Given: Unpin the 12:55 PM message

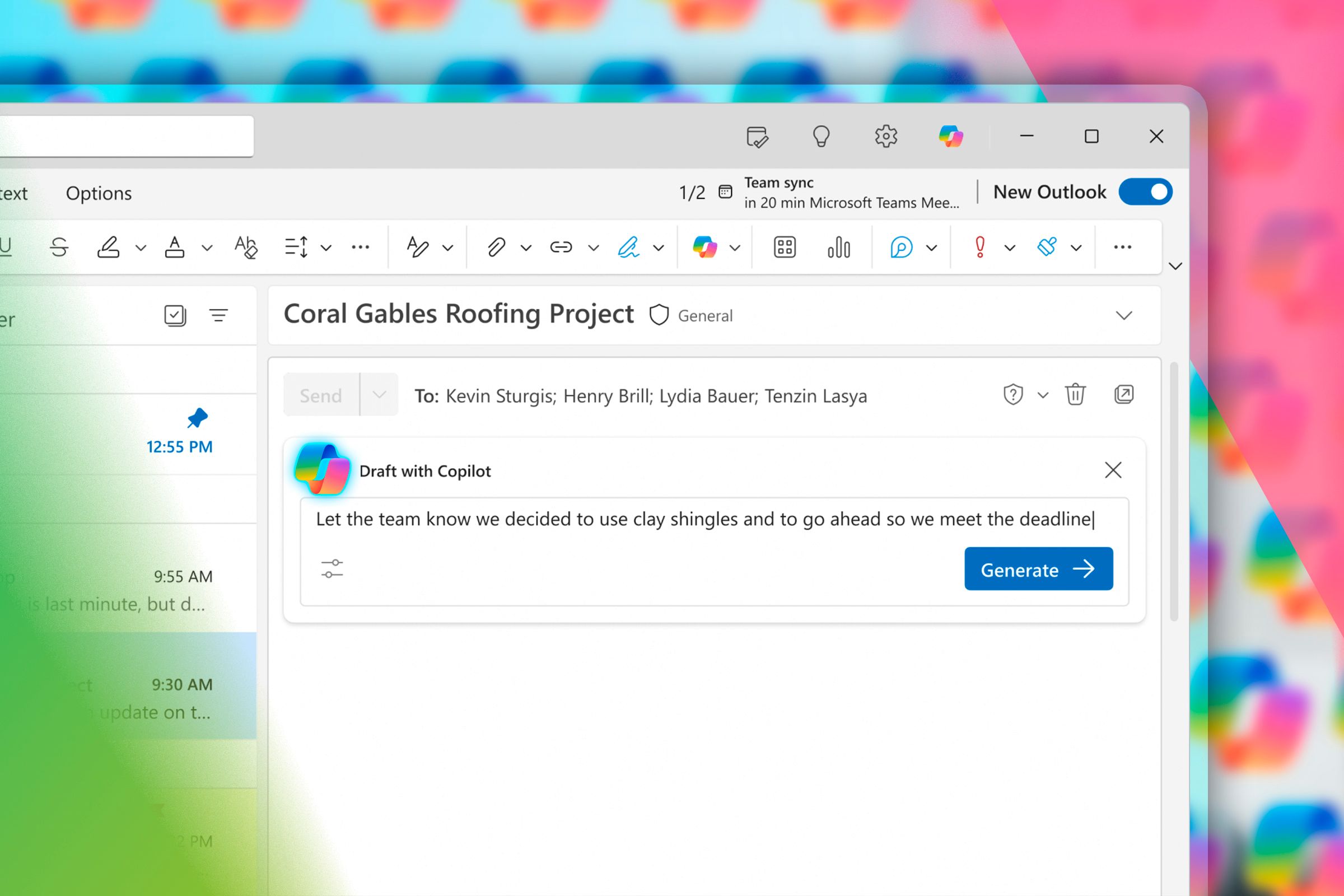Looking at the screenshot, I should click(197, 418).
